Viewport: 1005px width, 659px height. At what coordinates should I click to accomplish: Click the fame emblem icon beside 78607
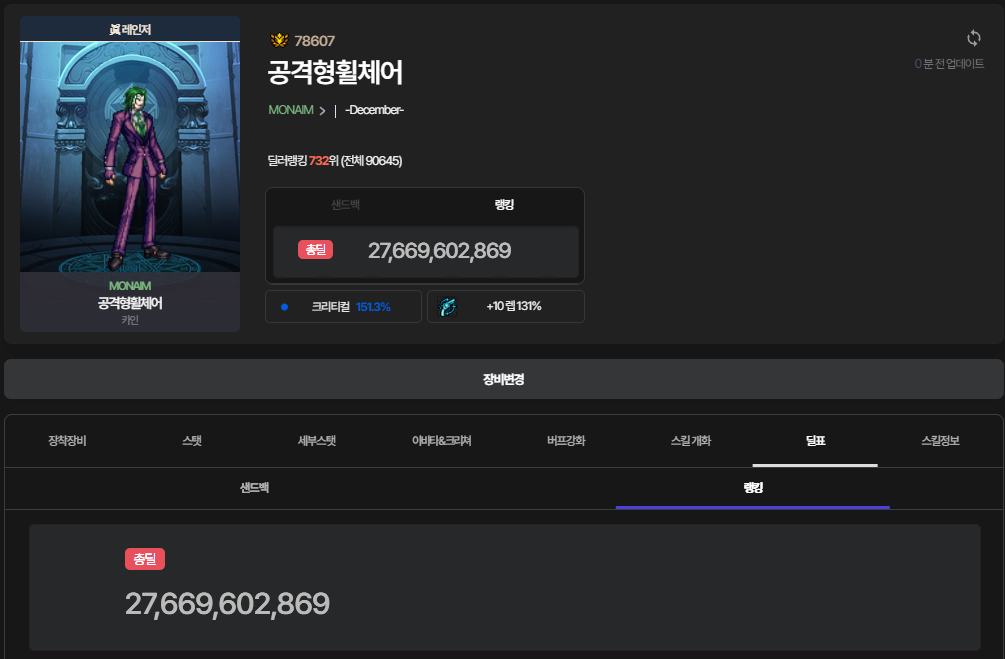(x=279, y=41)
